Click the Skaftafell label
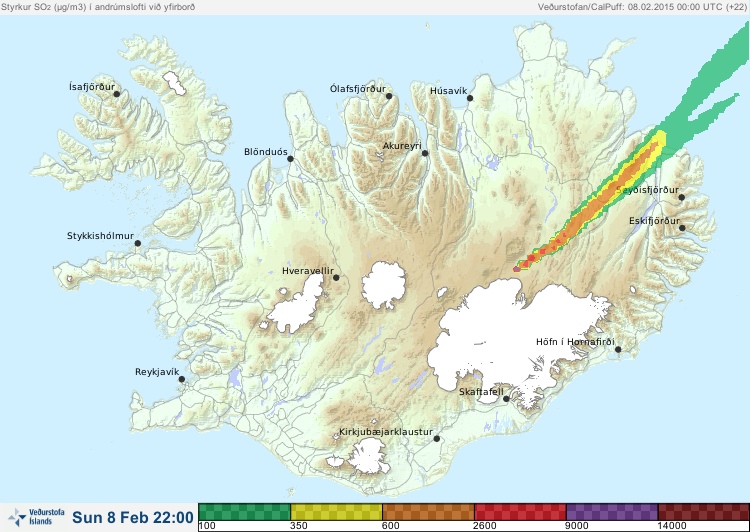 tap(481, 392)
